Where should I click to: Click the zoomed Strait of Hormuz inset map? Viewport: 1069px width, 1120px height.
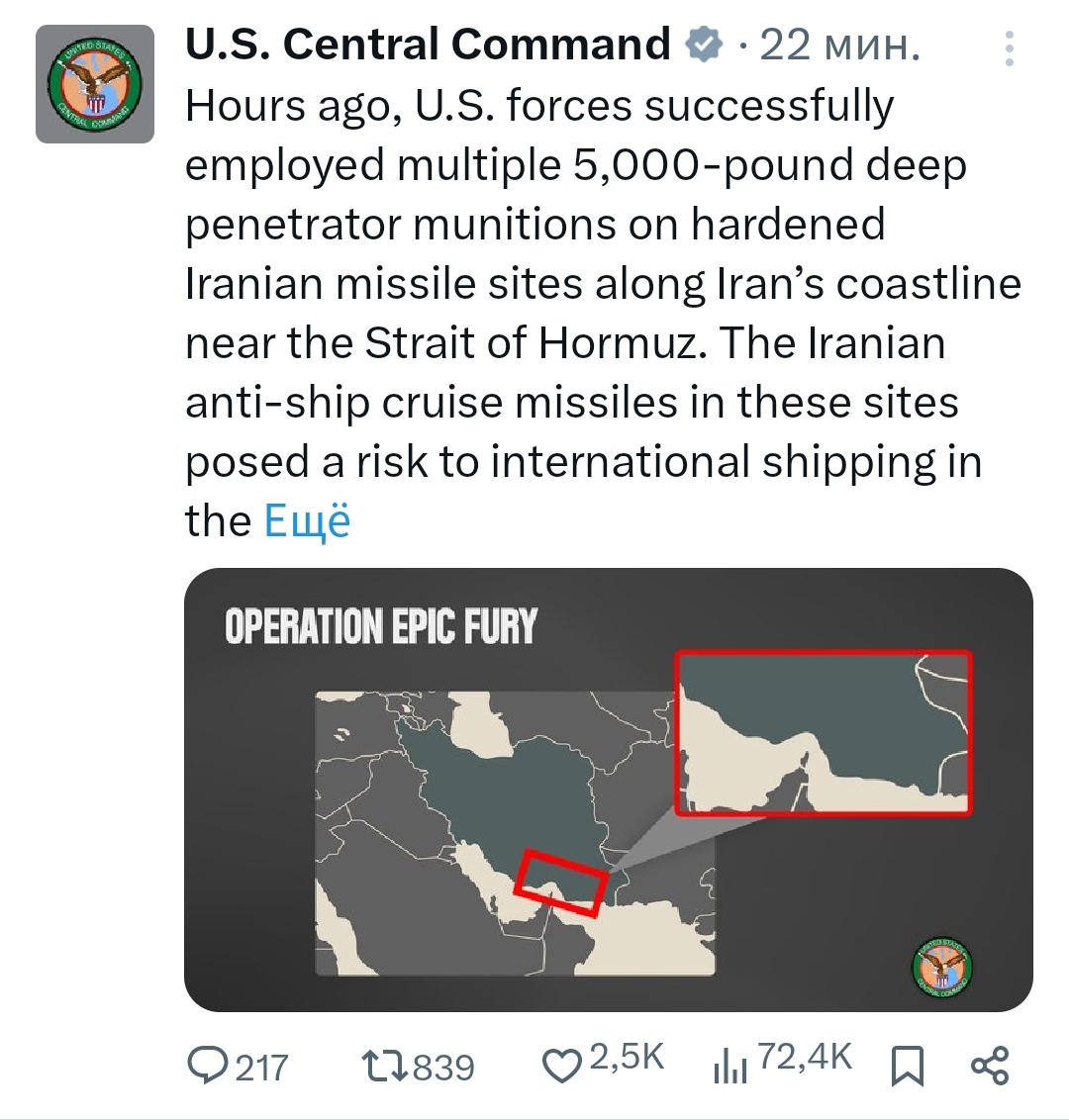point(824,732)
